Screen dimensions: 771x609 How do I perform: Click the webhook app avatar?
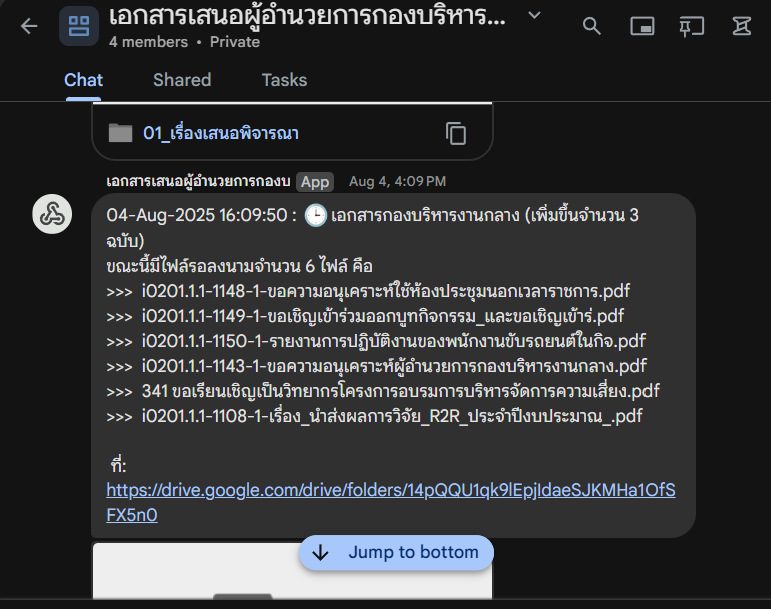click(52, 214)
